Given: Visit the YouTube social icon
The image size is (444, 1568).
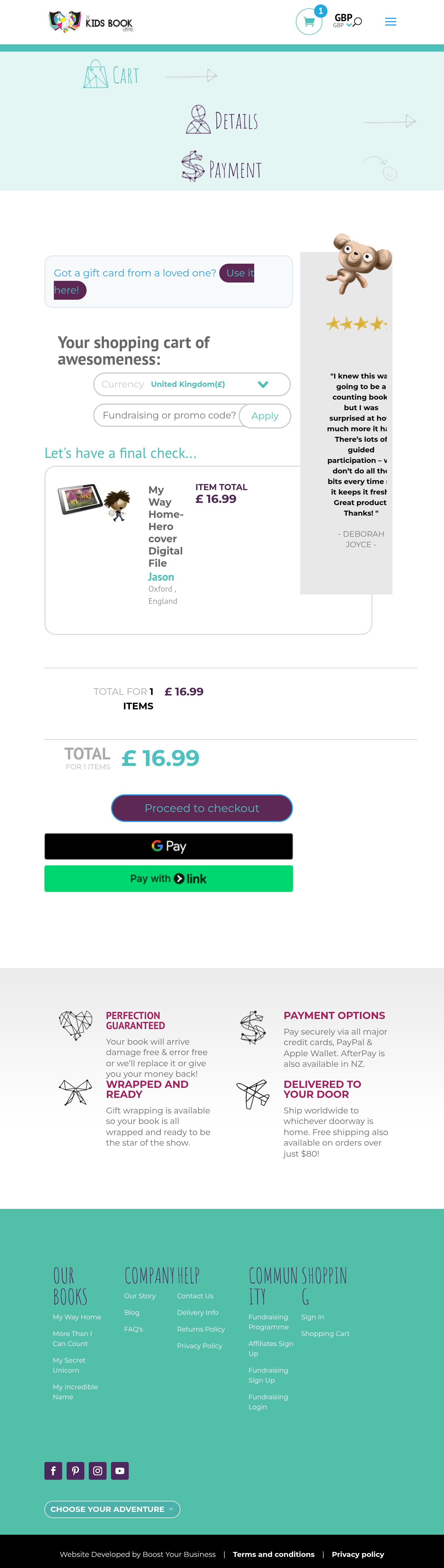Looking at the screenshot, I should [120, 1471].
